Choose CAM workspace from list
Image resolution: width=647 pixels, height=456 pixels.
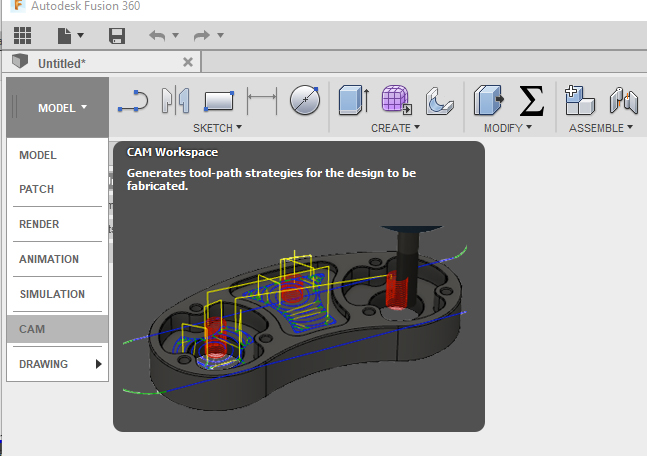(x=57, y=329)
